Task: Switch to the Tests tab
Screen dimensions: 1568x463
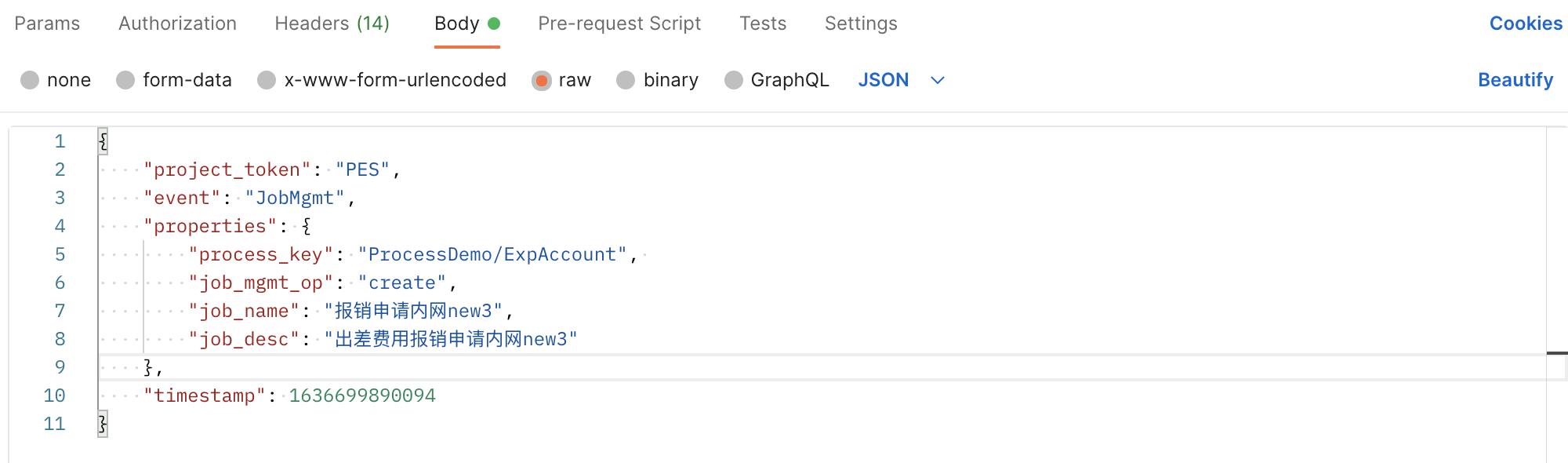Action: point(763,24)
